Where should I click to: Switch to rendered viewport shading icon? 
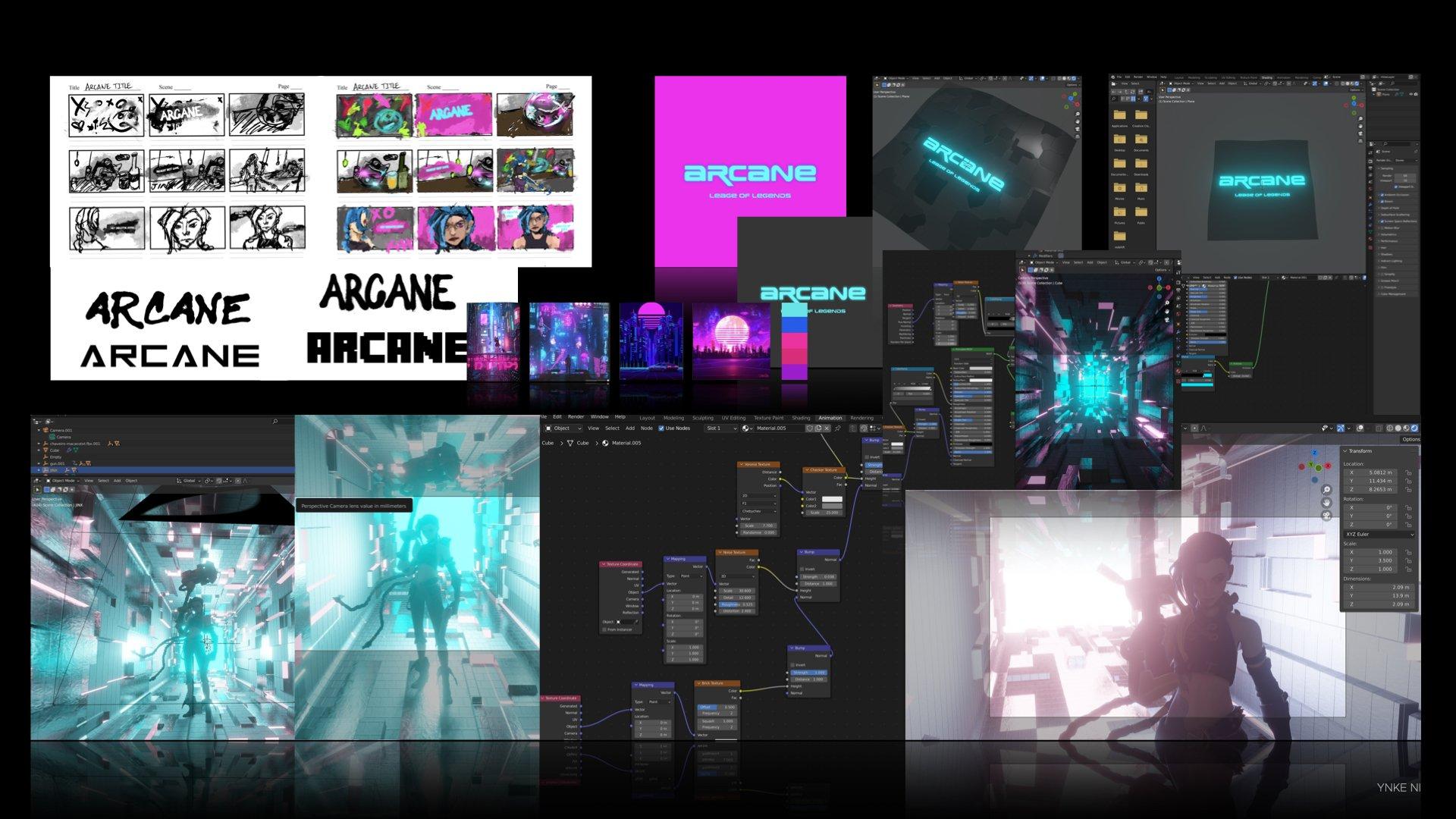point(1414,428)
